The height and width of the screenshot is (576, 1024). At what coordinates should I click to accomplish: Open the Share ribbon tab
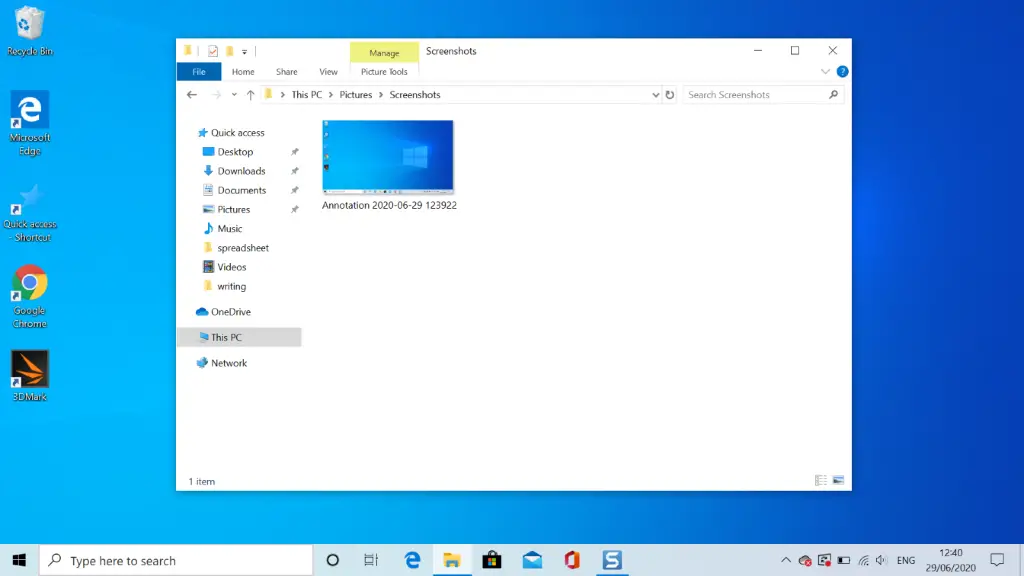[x=287, y=72]
